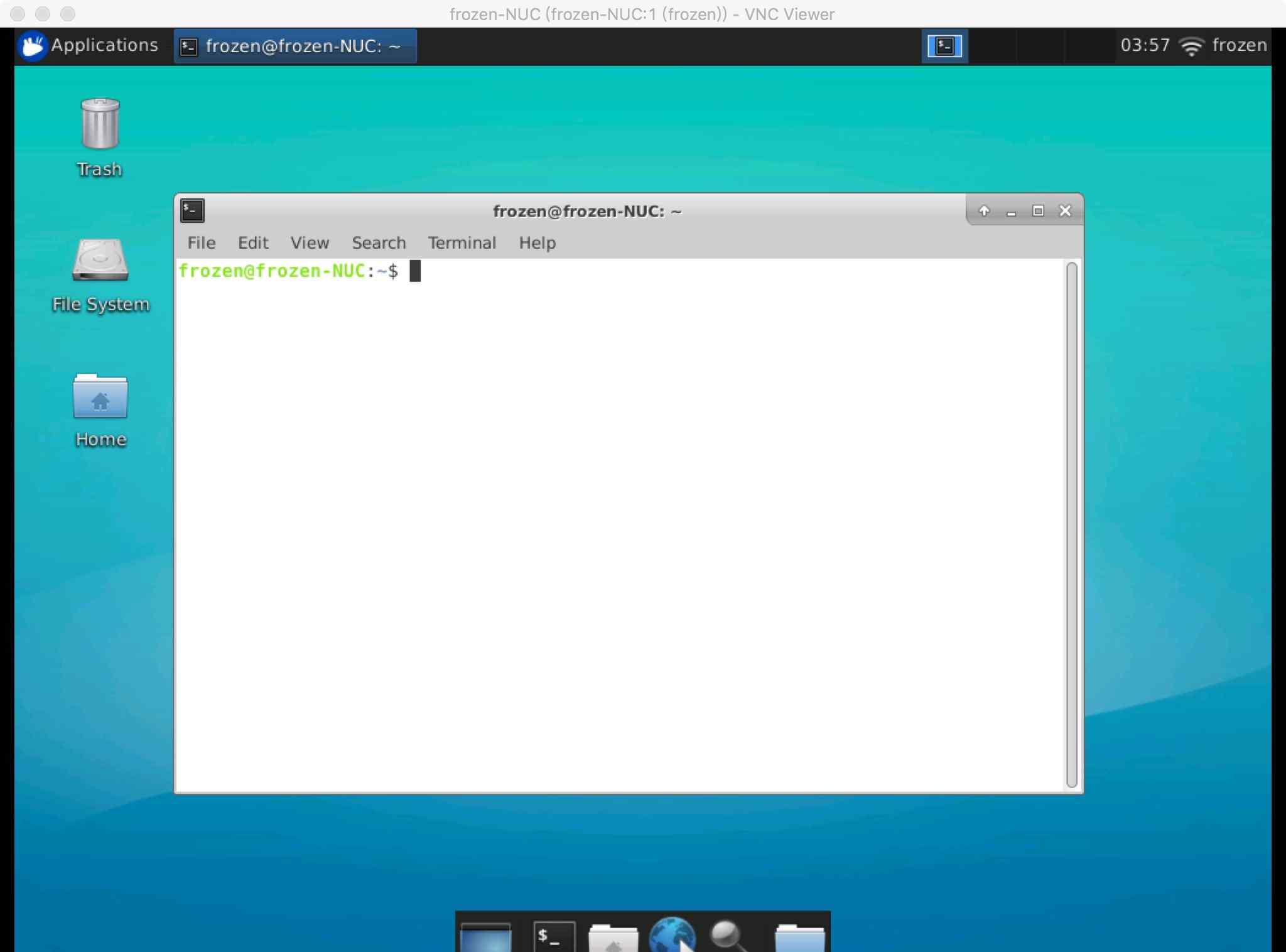
Task: Launch Web Browser globe in dock
Action: [673, 934]
